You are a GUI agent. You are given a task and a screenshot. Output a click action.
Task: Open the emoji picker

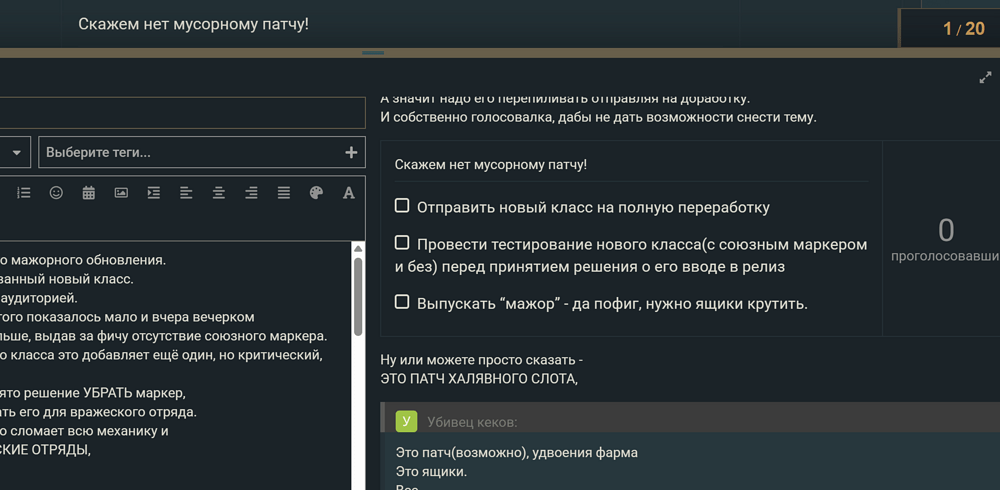click(x=56, y=193)
